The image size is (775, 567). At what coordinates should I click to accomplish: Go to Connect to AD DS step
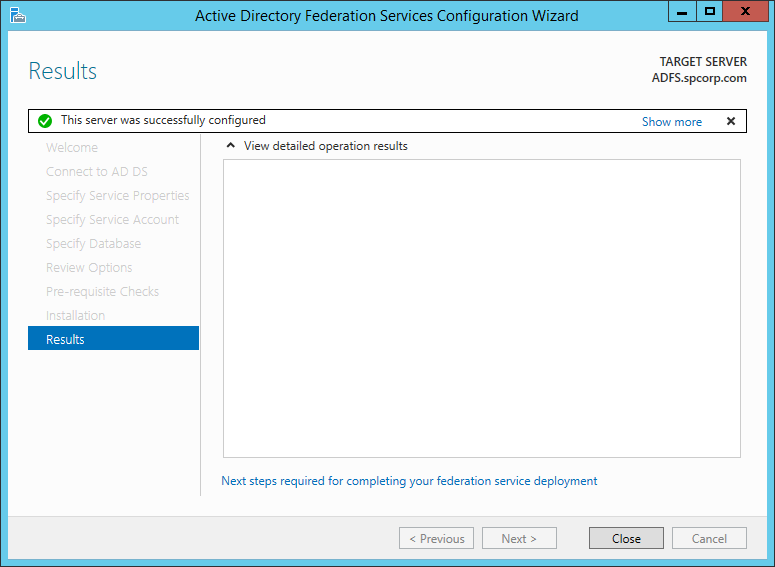point(97,171)
